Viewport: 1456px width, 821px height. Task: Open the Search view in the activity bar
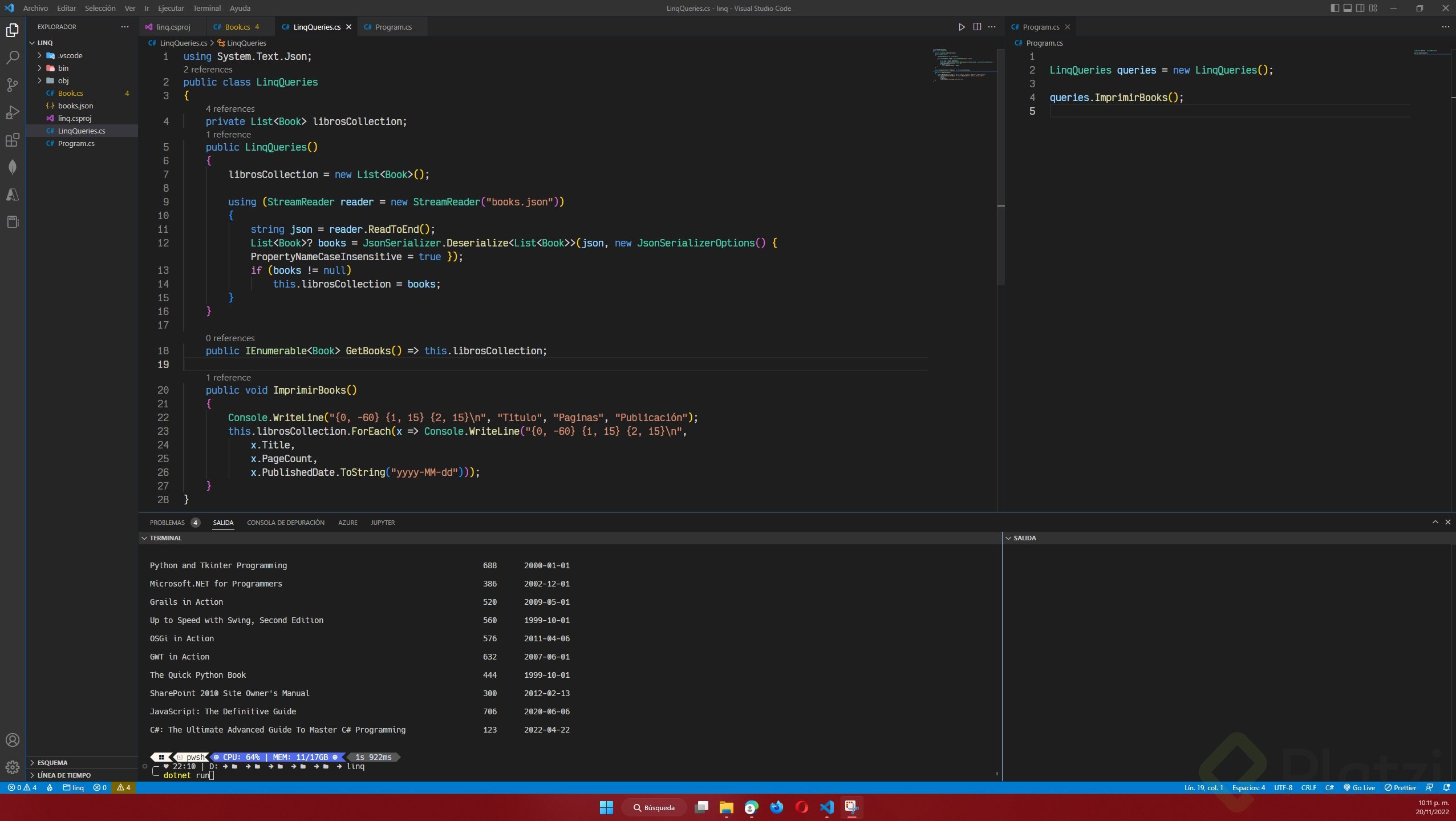pos(13,57)
